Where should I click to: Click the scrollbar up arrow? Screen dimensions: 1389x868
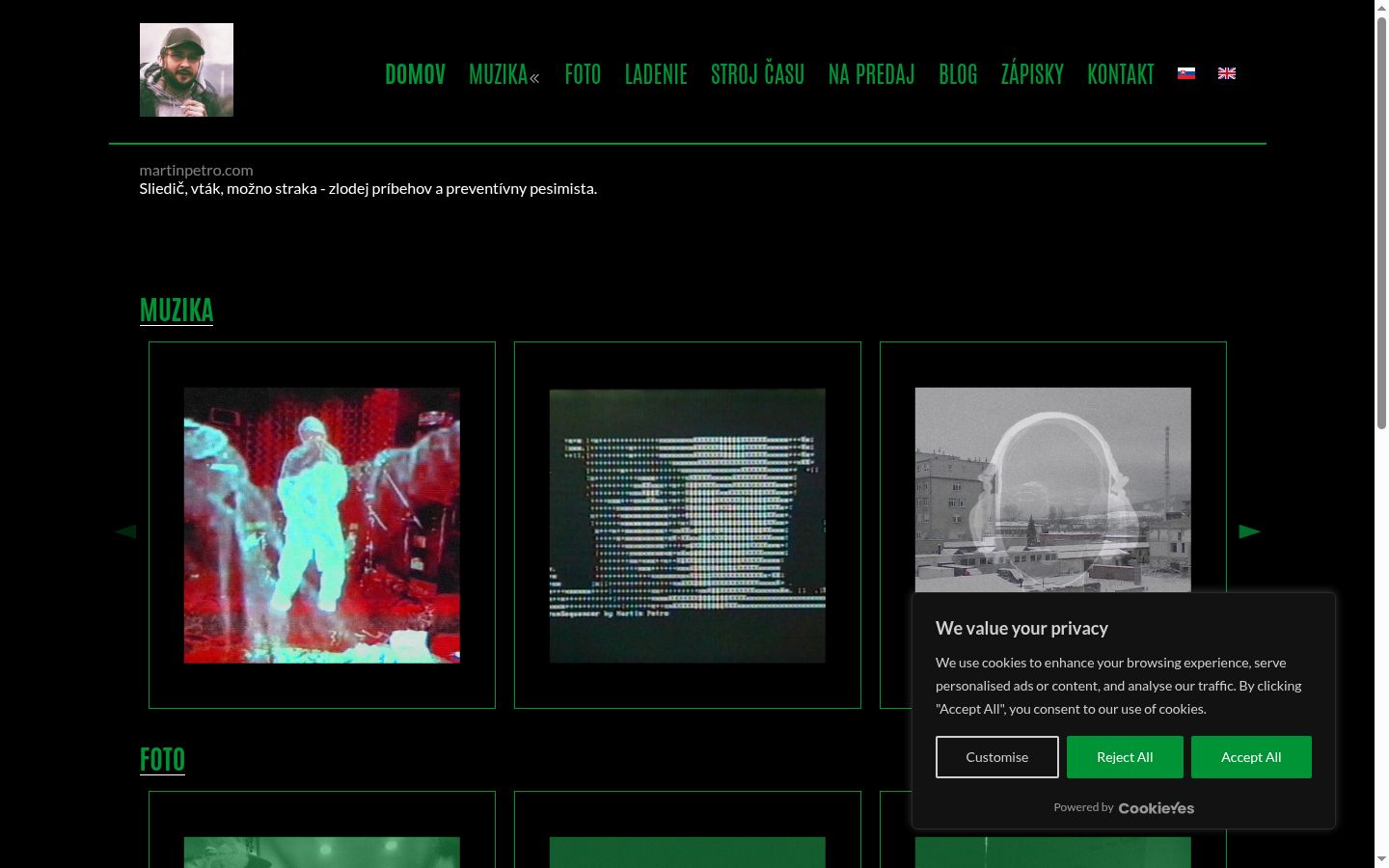1381,7
